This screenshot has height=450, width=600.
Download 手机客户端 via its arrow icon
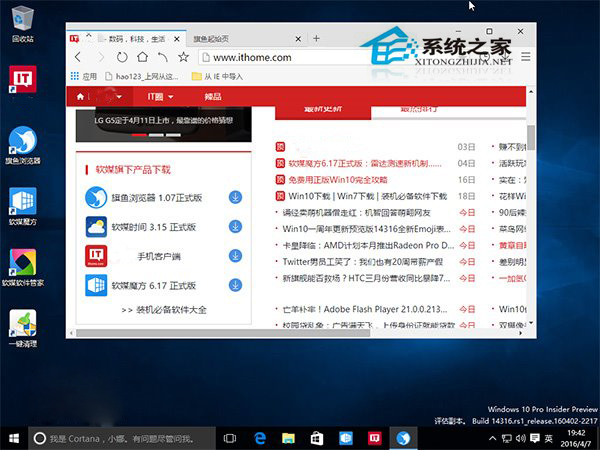(235, 256)
